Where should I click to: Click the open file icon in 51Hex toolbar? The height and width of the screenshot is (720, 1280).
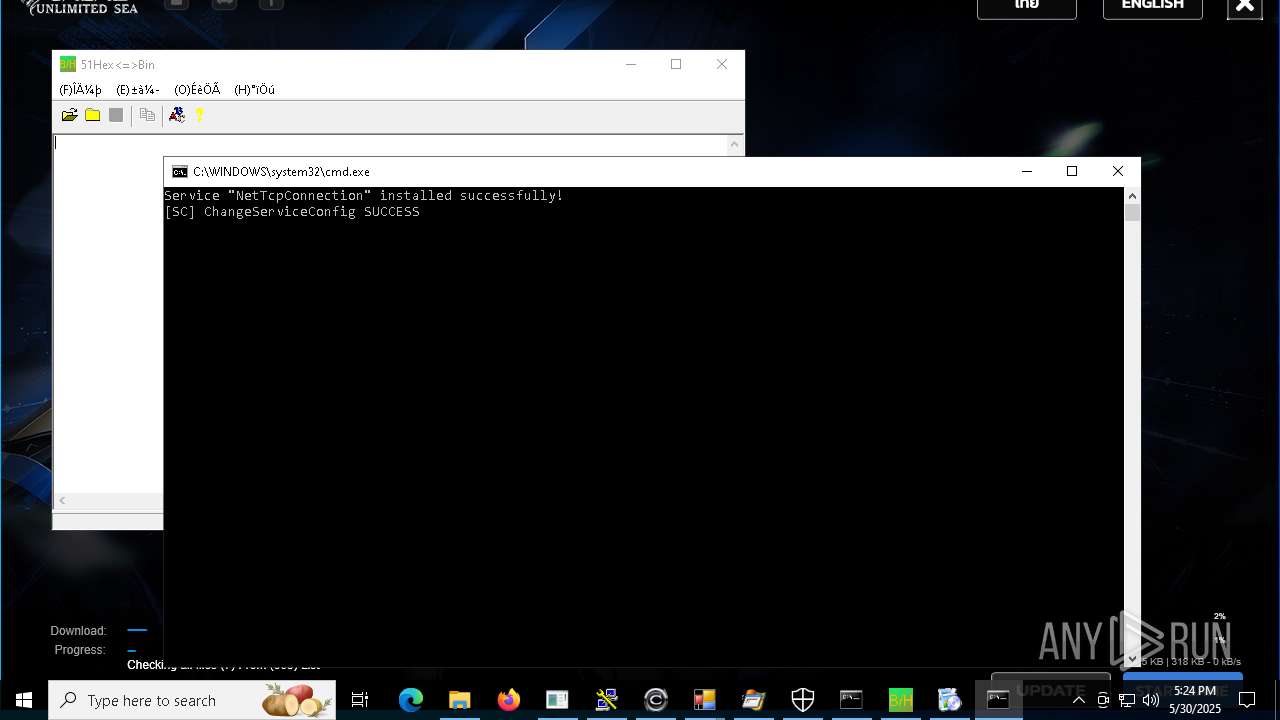[x=69, y=115]
